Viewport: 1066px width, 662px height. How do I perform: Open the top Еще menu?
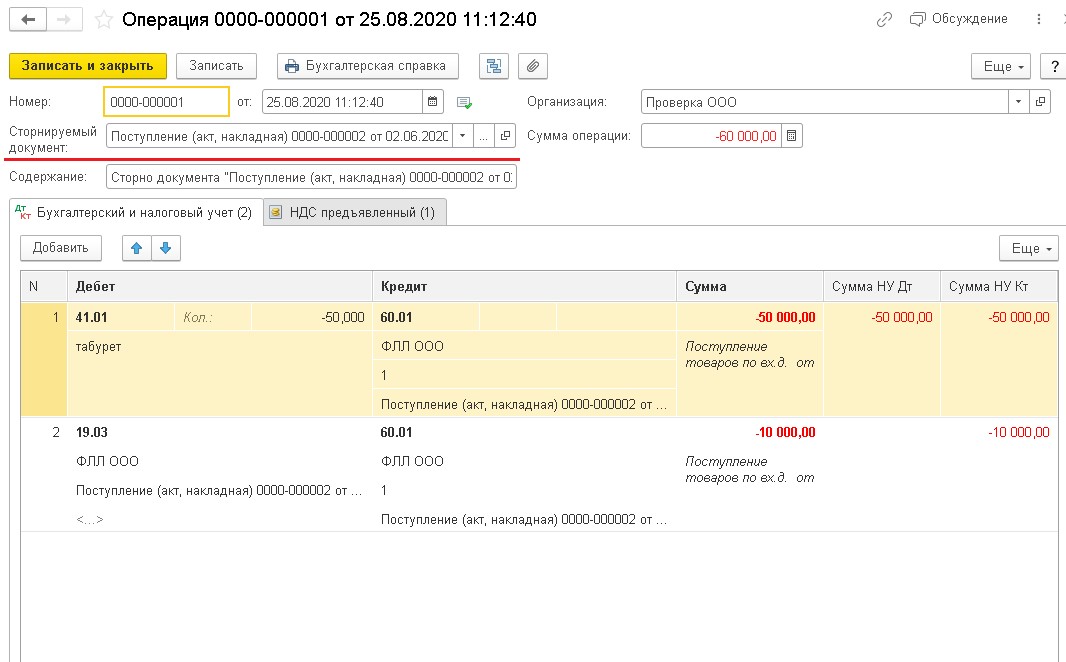pos(1004,66)
